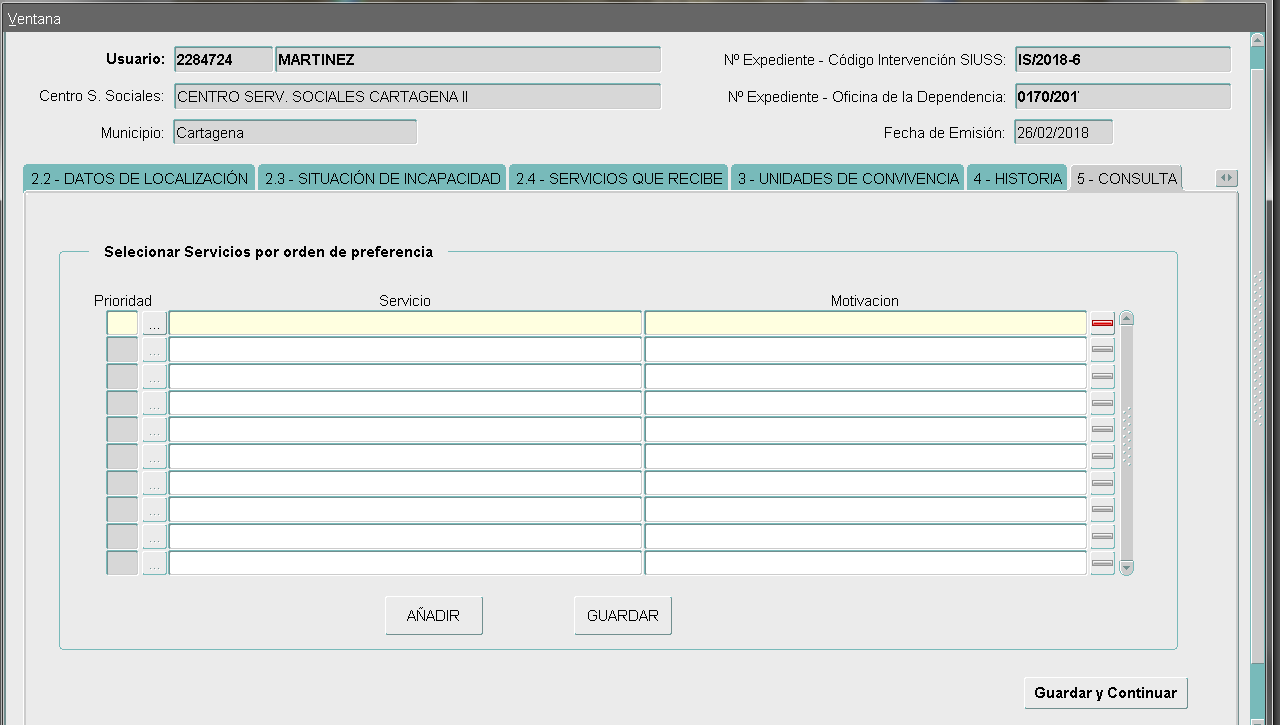This screenshot has width=1280, height=725.
Task: Click first row Motivacion input field
Action: point(865,323)
